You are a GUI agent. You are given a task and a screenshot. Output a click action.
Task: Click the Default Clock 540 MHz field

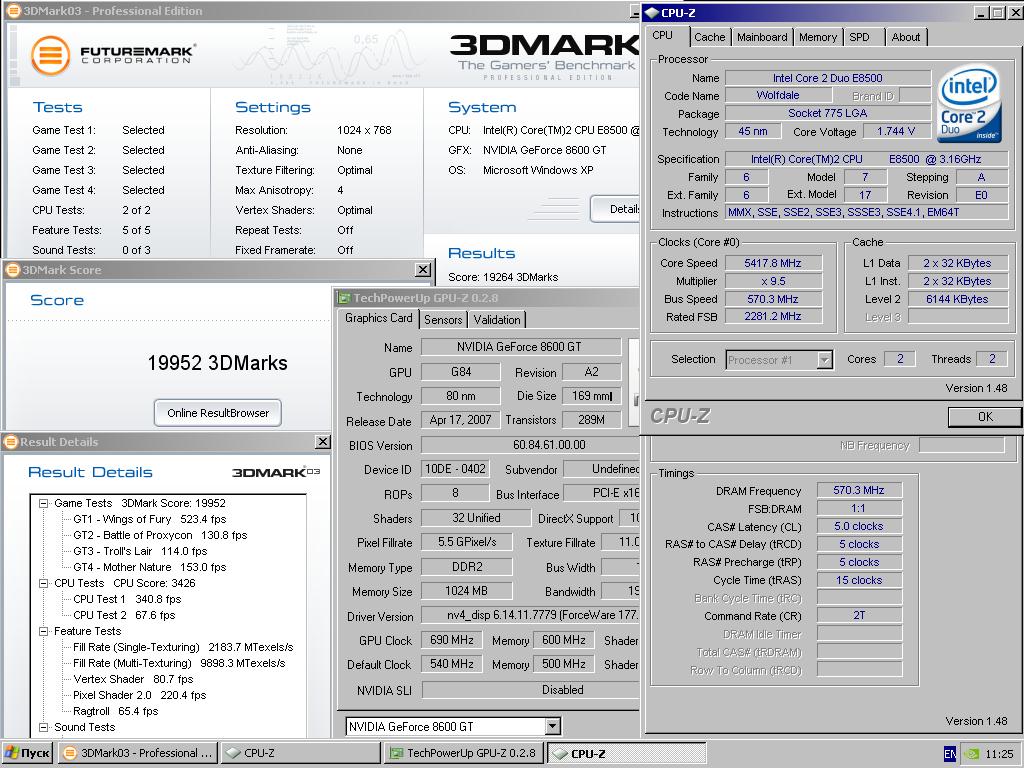[x=452, y=664]
